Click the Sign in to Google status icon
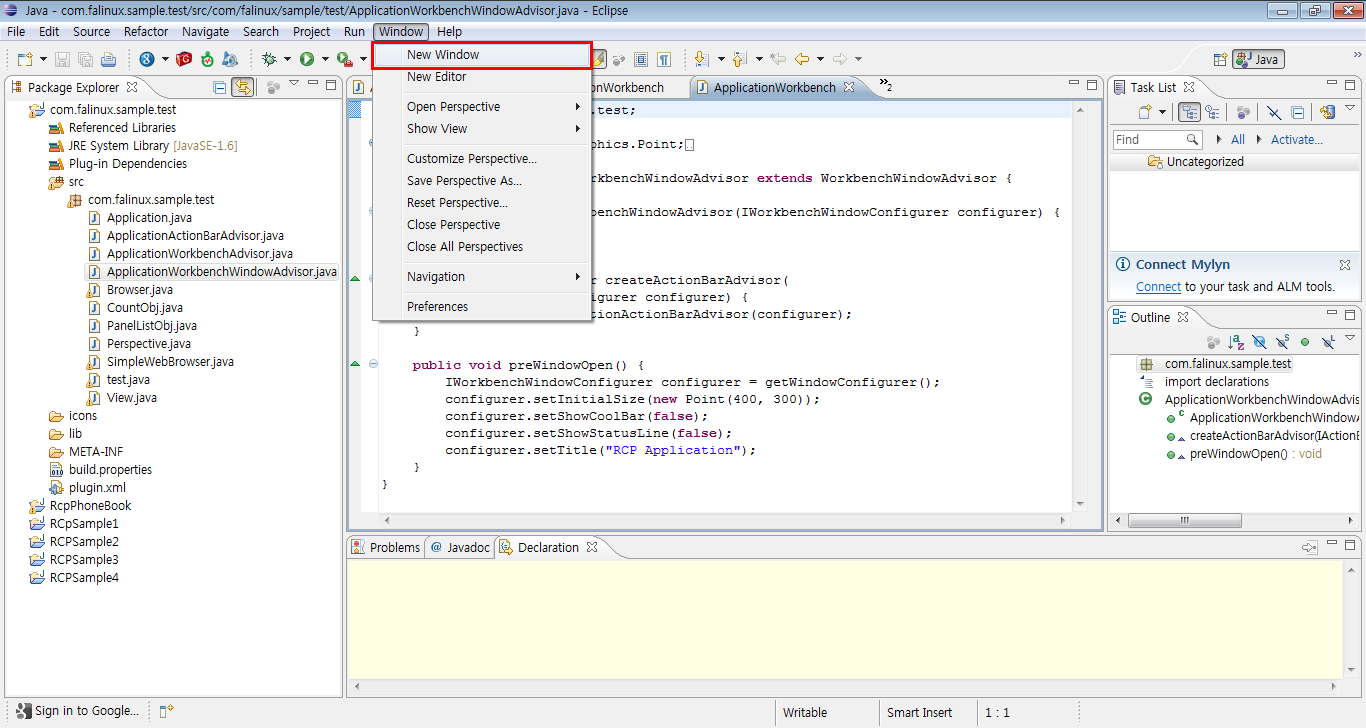This screenshot has height=728, width=1366. 22,711
